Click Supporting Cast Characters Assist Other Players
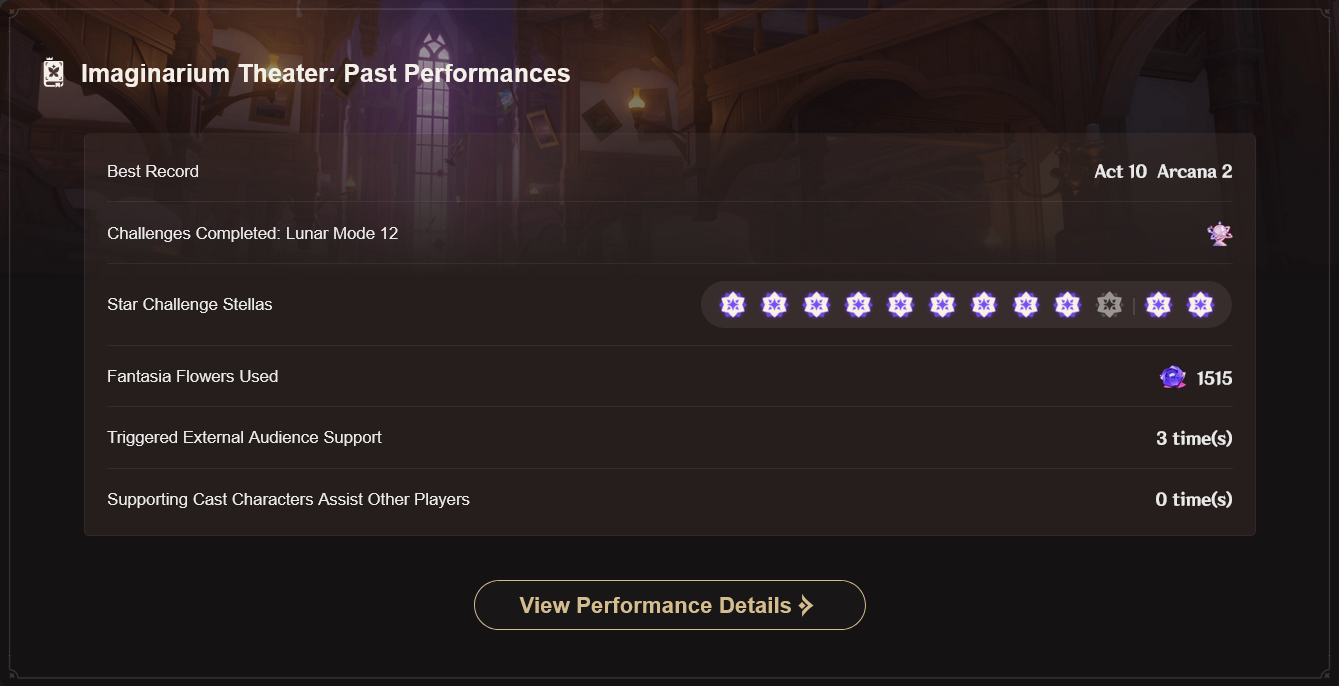 [288, 499]
